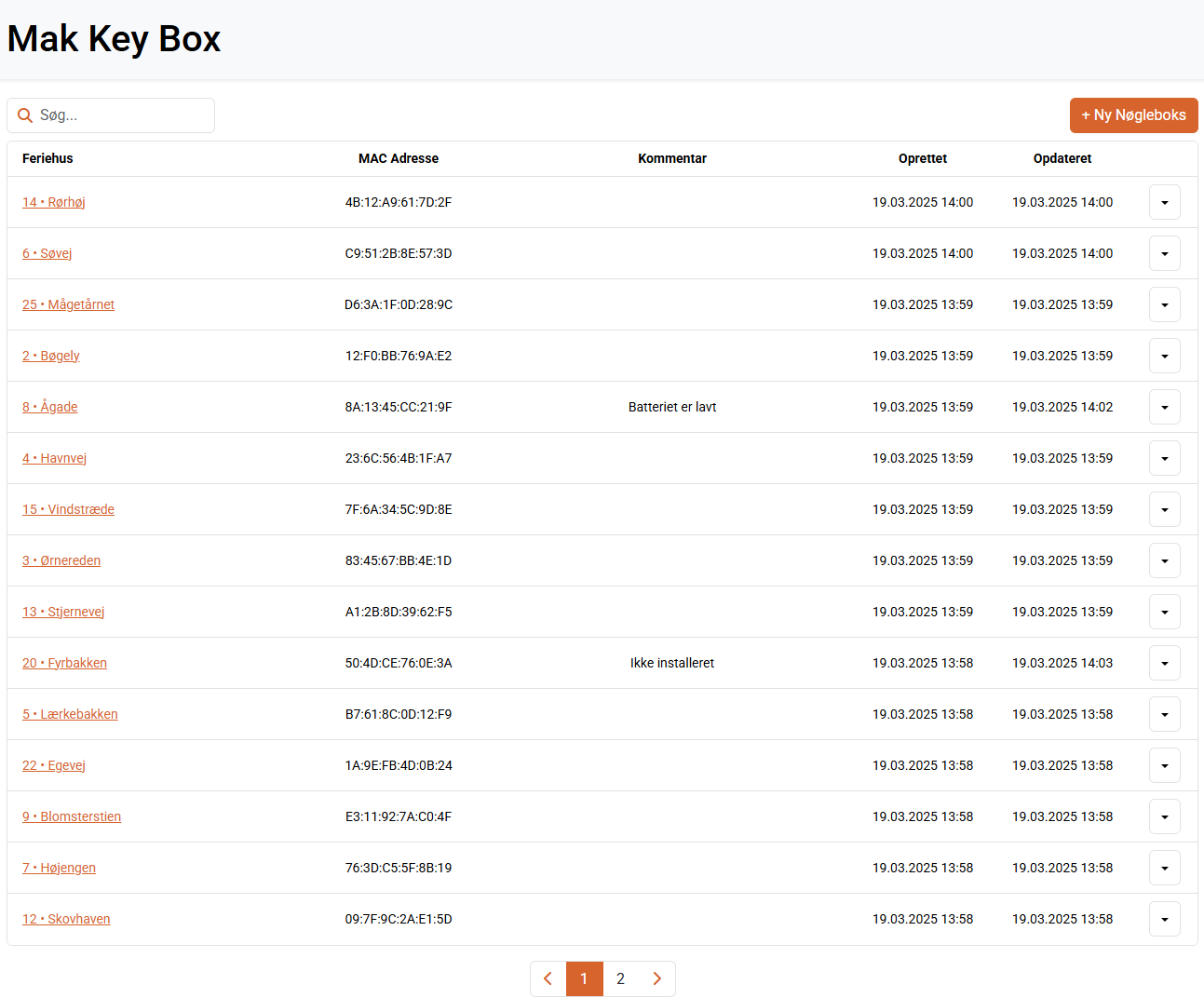The width and height of the screenshot is (1204, 998).
Task: Open dropdown for 9 • Blomsterstien
Action: [x=1164, y=816]
